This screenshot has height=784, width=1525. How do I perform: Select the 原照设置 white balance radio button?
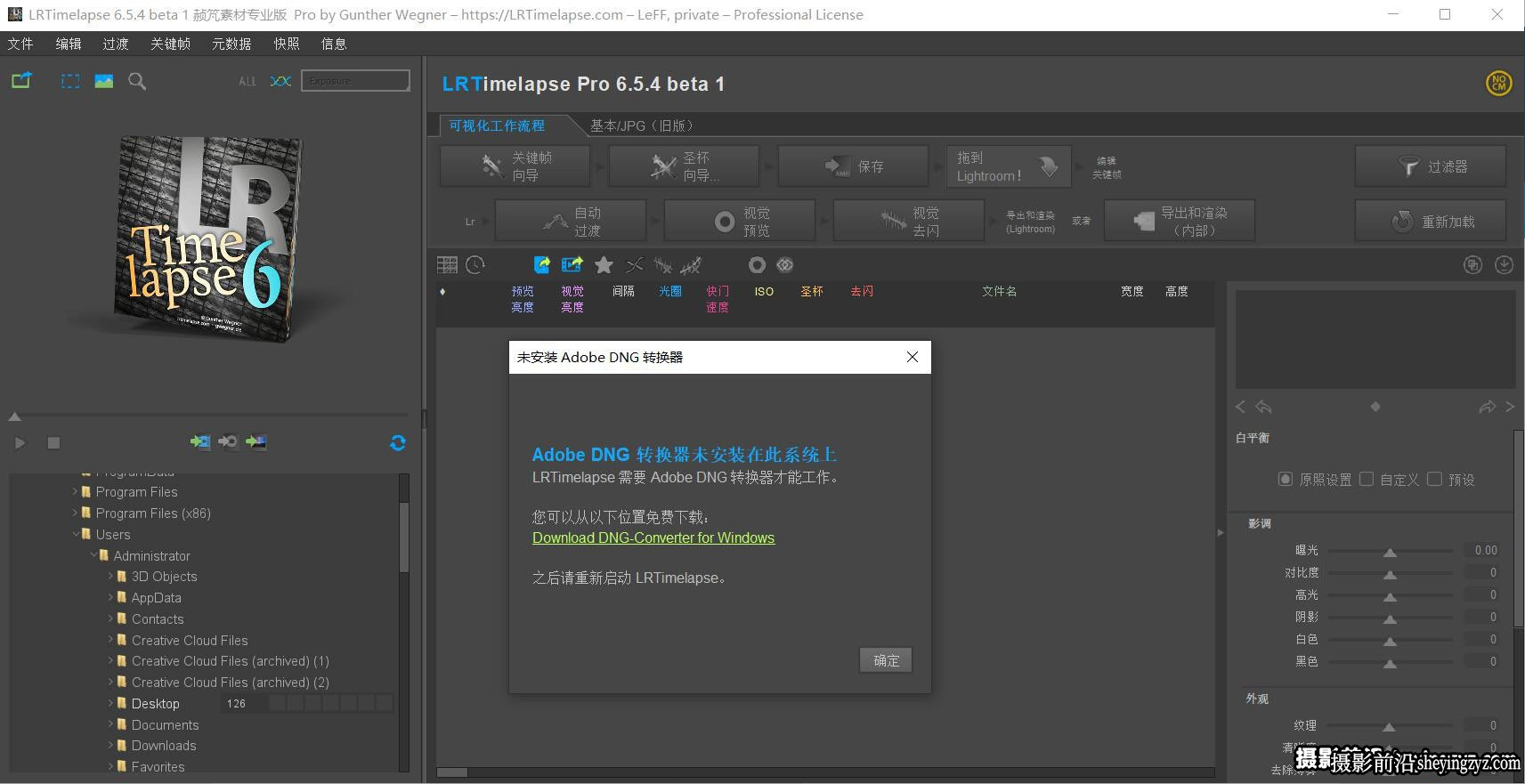pyautogui.click(x=1285, y=479)
